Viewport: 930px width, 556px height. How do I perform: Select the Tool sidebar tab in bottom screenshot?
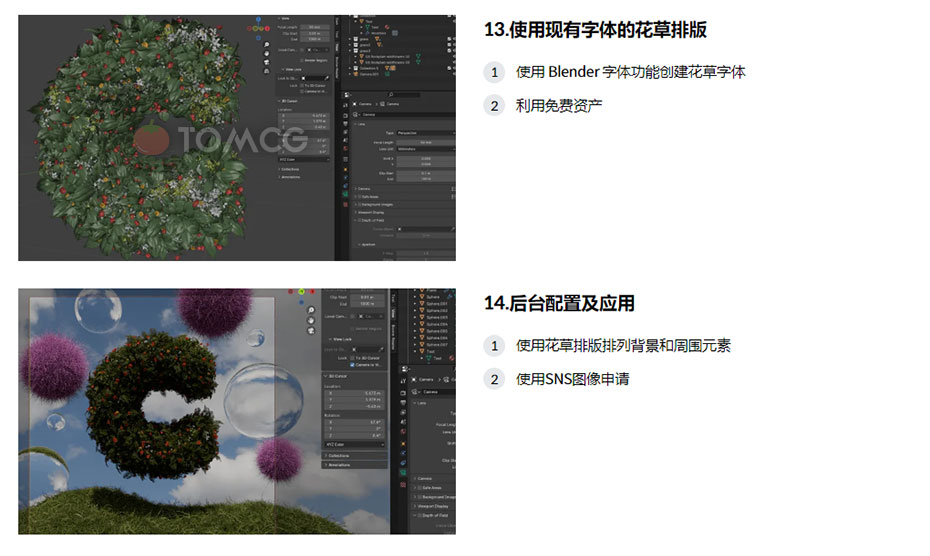393,298
